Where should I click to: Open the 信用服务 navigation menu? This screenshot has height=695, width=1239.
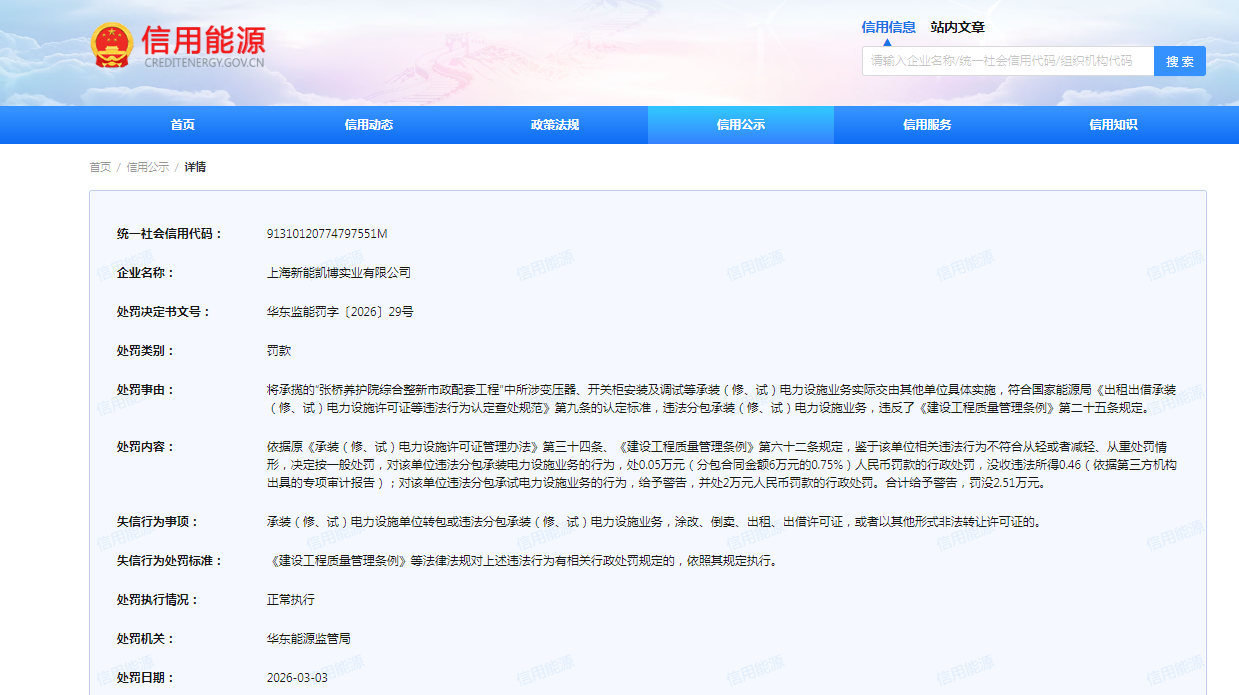click(x=927, y=125)
